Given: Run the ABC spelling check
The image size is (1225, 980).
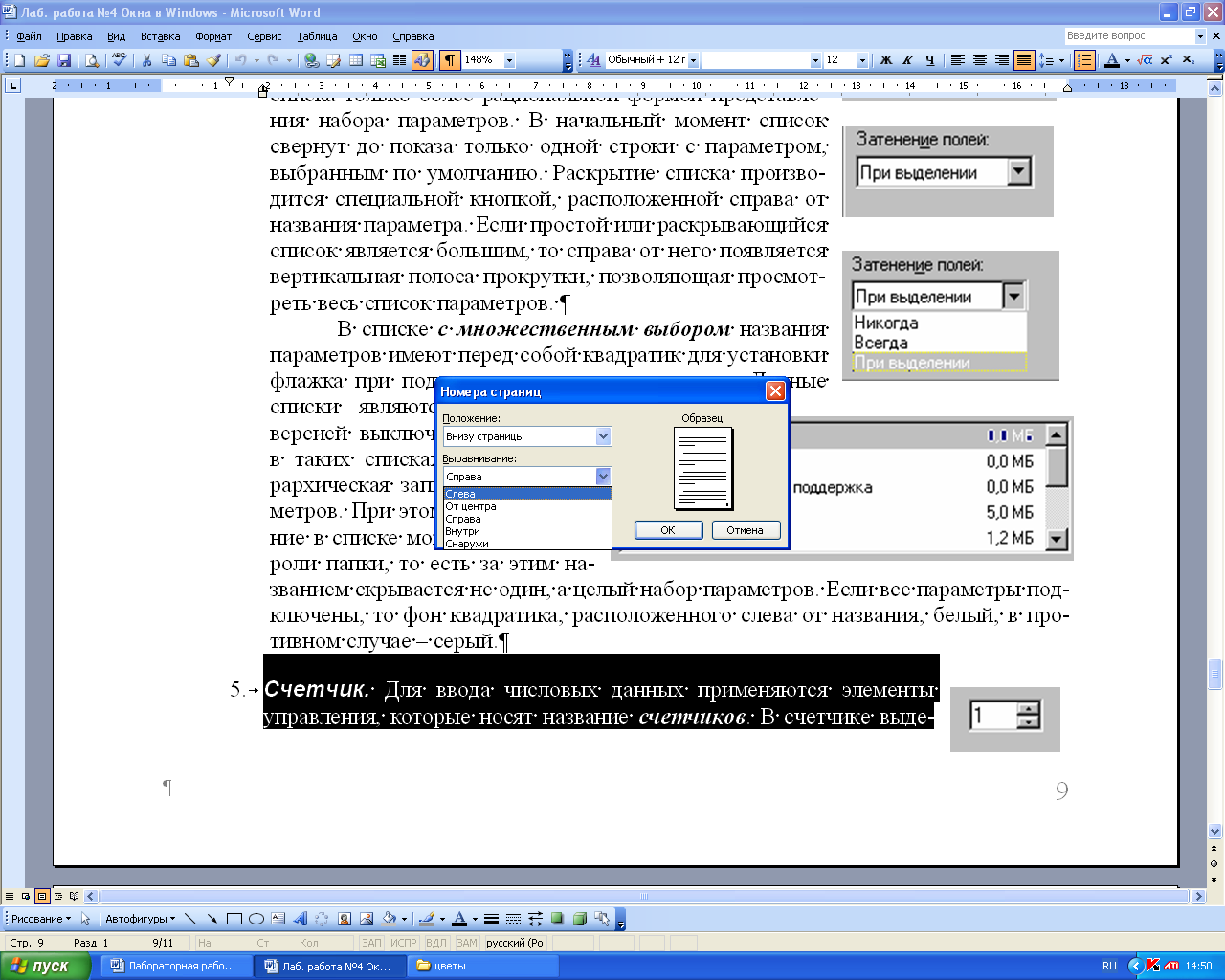Looking at the screenshot, I should click(119, 60).
